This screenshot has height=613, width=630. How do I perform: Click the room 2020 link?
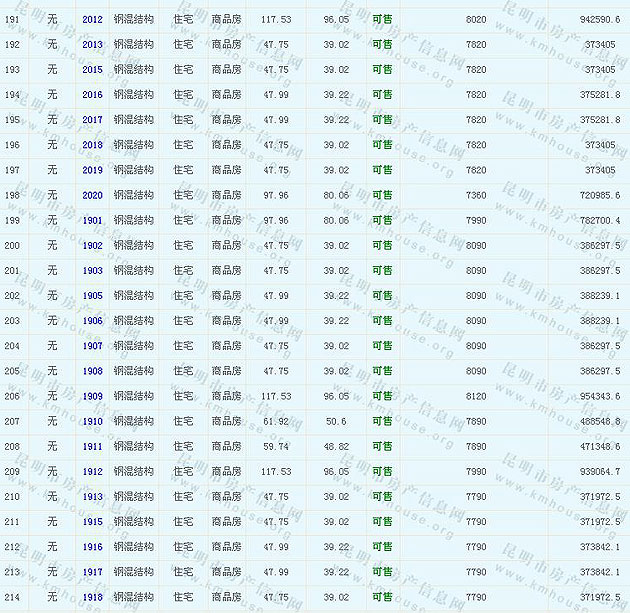click(x=92, y=195)
